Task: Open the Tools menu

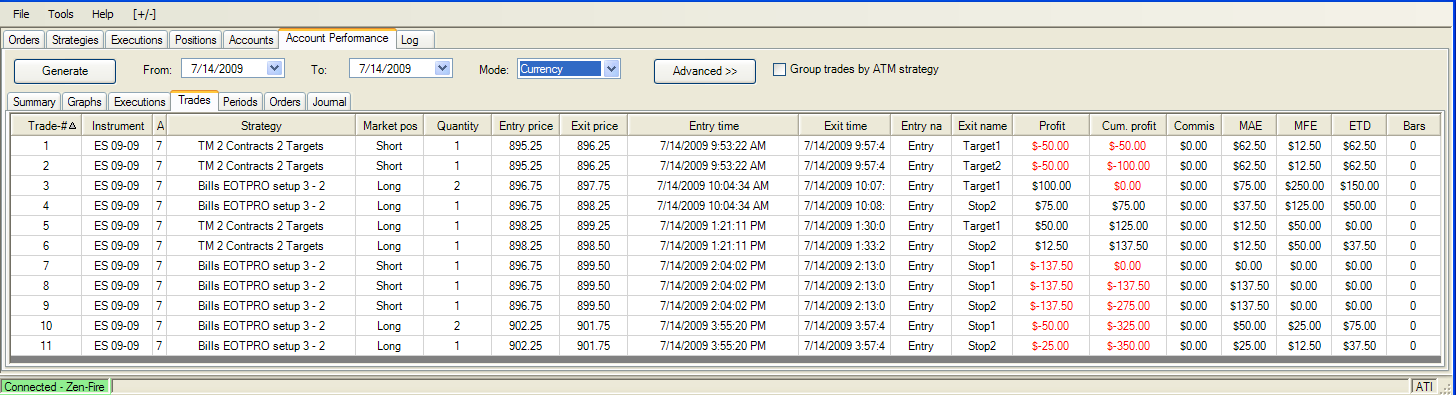Action: (x=61, y=14)
